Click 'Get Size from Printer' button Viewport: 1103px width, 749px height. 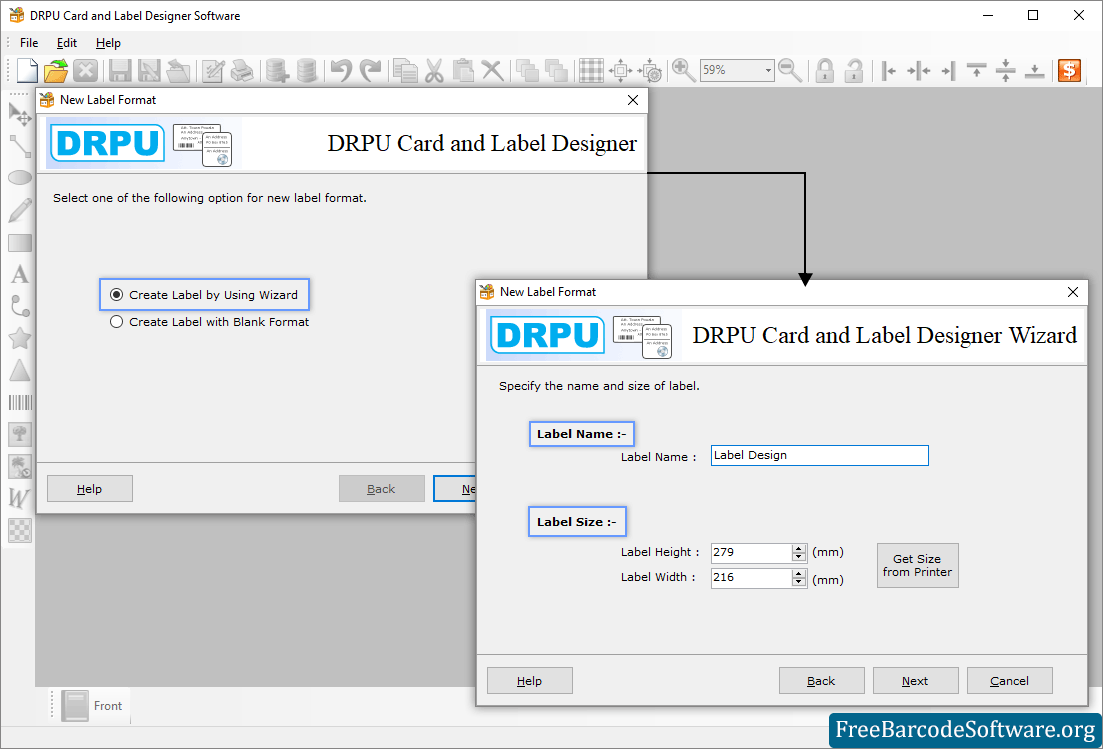(917, 565)
